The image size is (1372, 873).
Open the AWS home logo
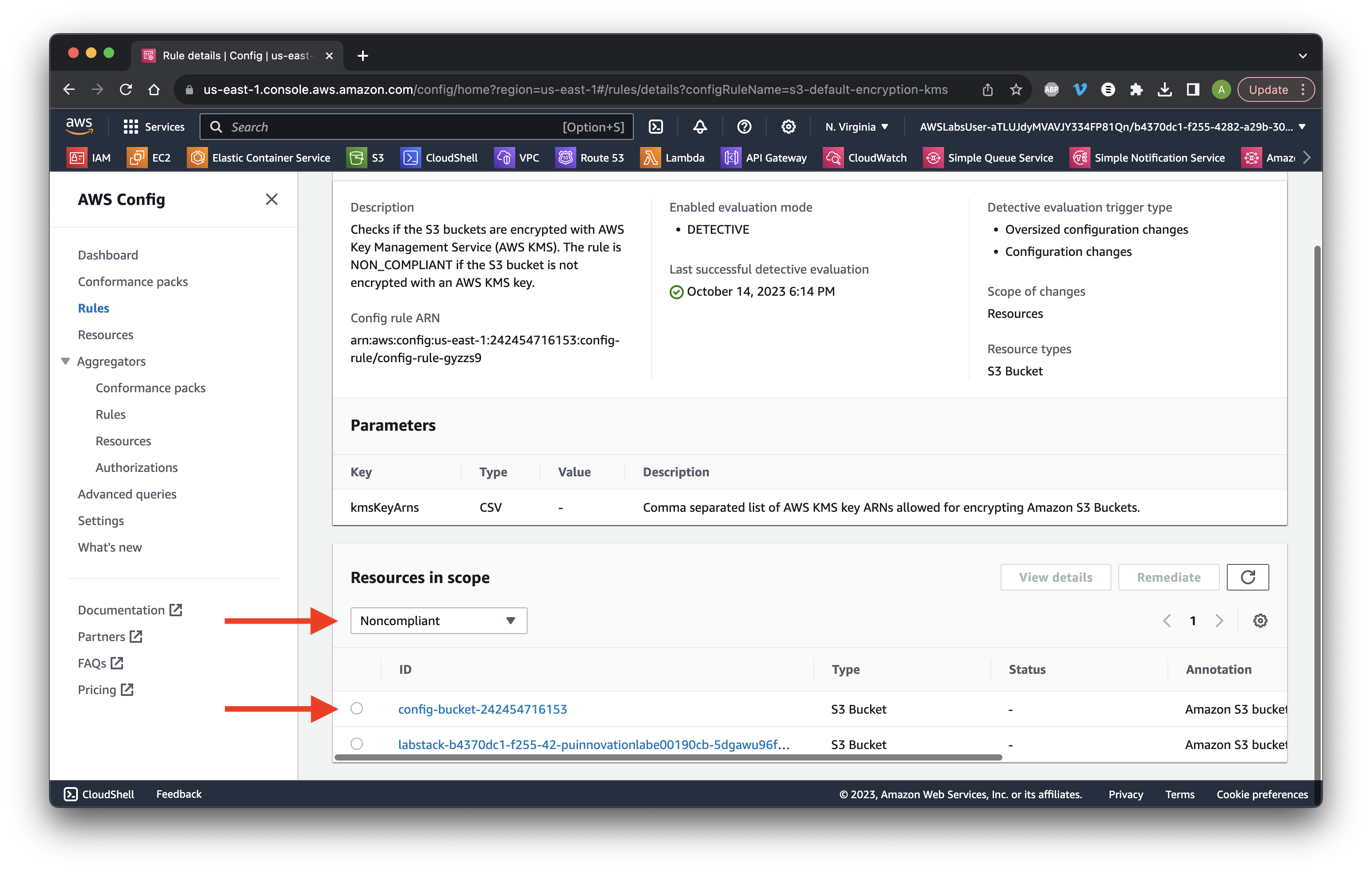tap(79, 126)
